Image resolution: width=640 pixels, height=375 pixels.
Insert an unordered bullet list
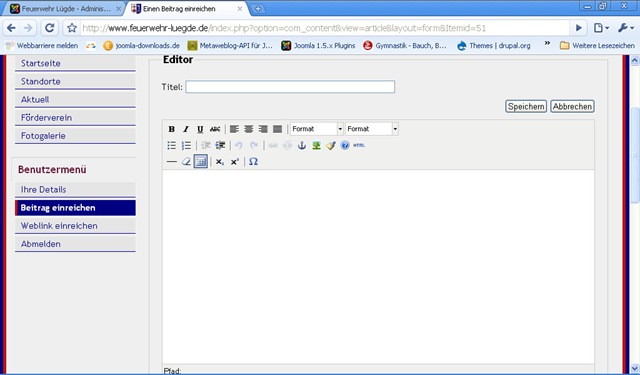171,145
